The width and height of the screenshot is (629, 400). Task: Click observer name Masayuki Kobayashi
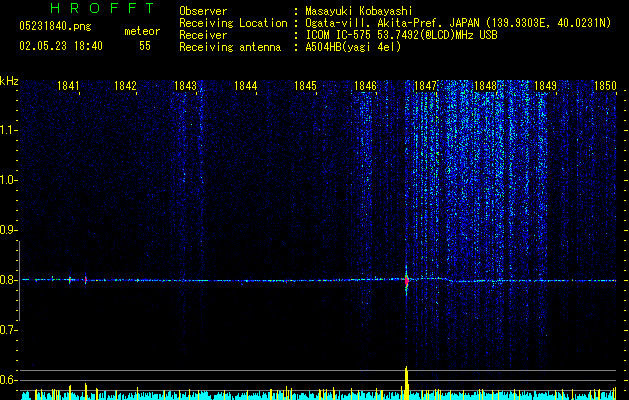(x=359, y=12)
